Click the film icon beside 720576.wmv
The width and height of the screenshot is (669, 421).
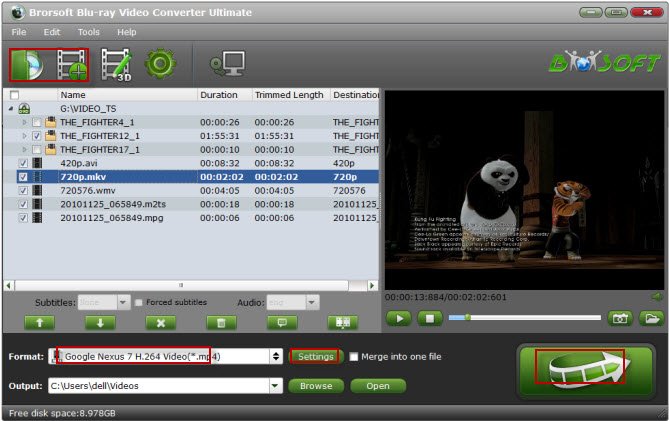[x=38, y=190]
